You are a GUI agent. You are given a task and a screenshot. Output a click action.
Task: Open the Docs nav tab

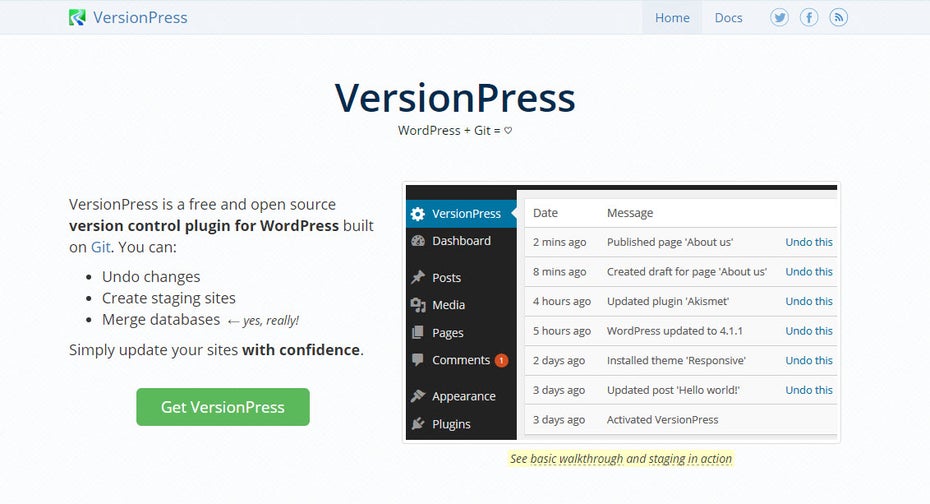(x=728, y=18)
